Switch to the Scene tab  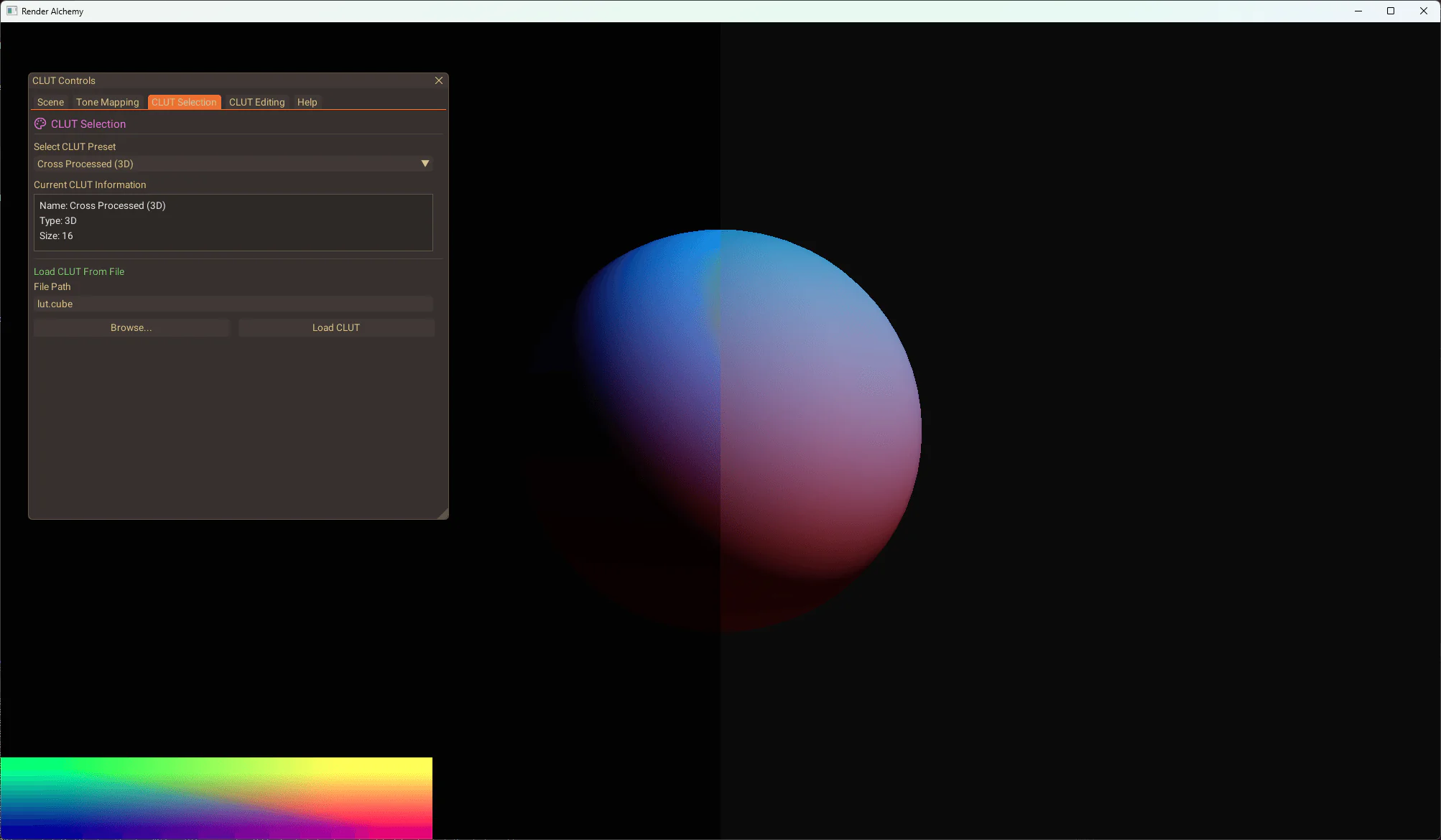(50, 102)
